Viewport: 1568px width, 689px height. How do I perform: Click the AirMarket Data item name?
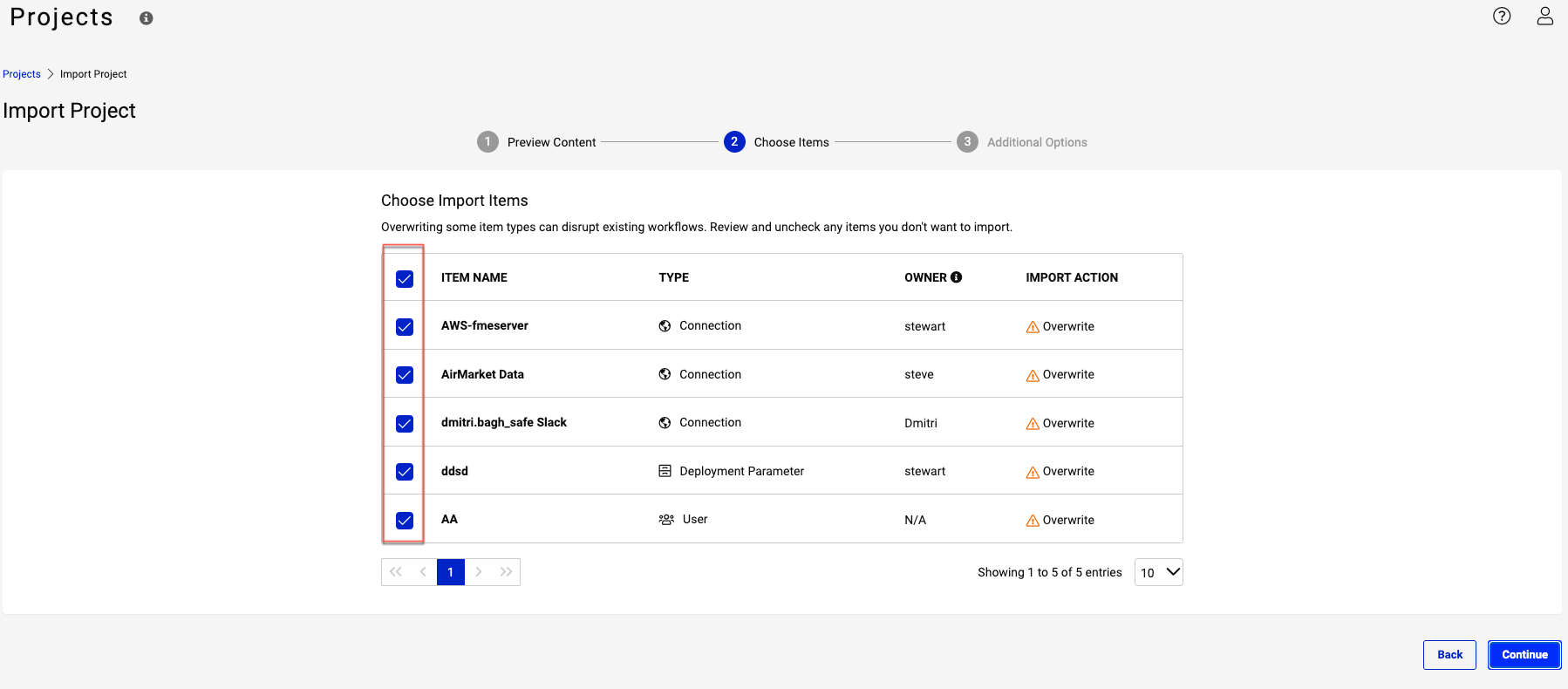[482, 374]
